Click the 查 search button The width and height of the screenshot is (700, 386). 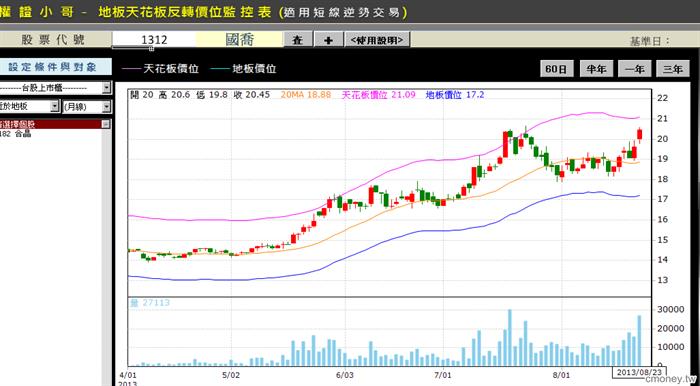click(x=298, y=40)
